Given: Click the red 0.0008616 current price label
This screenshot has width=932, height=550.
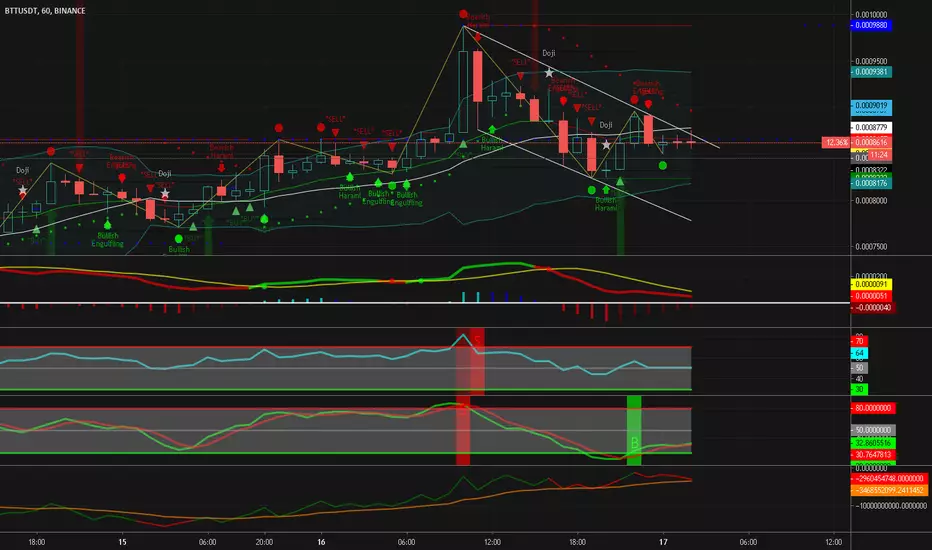Looking at the screenshot, I should (871, 143).
